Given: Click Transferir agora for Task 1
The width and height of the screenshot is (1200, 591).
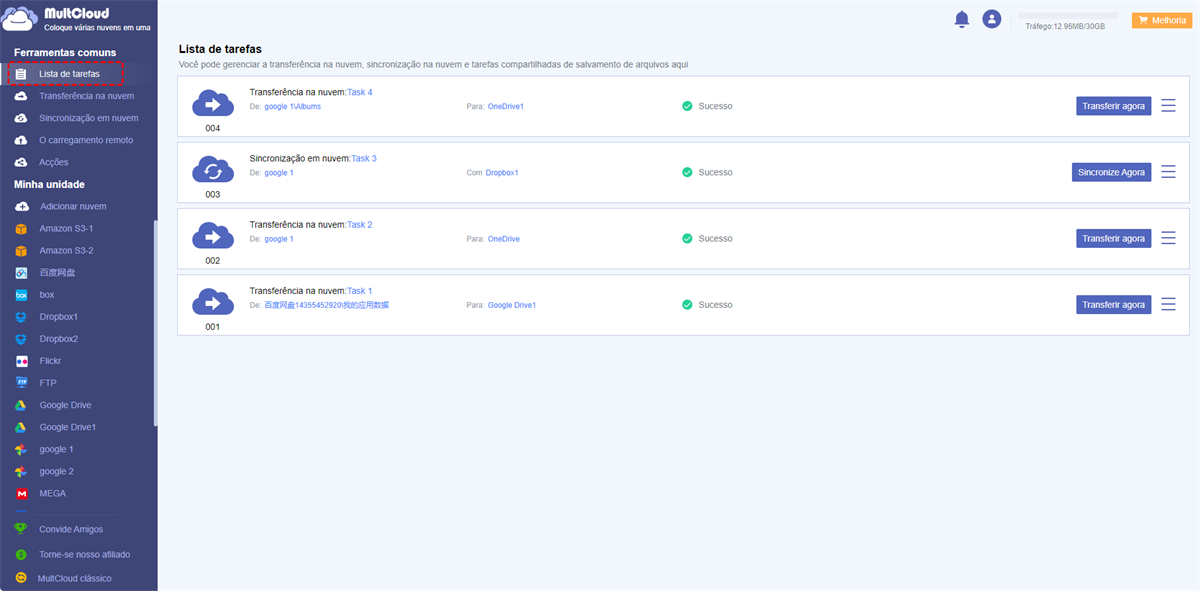Looking at the screenshot, I should [x=1113, y=304].
